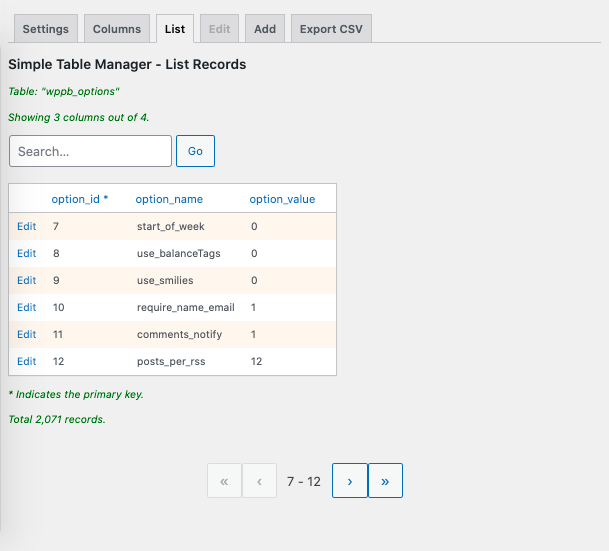Open the Add tab

[265, 29]
